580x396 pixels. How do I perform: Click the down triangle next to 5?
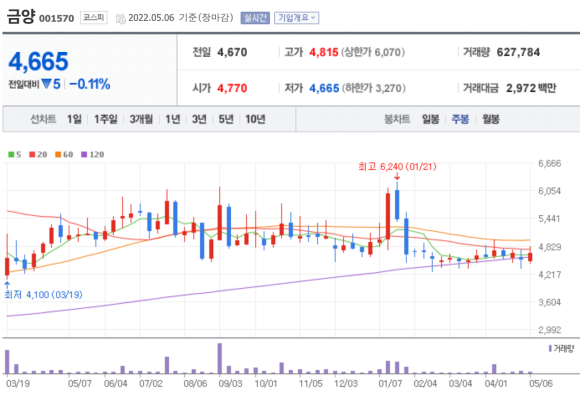[46, 84]
